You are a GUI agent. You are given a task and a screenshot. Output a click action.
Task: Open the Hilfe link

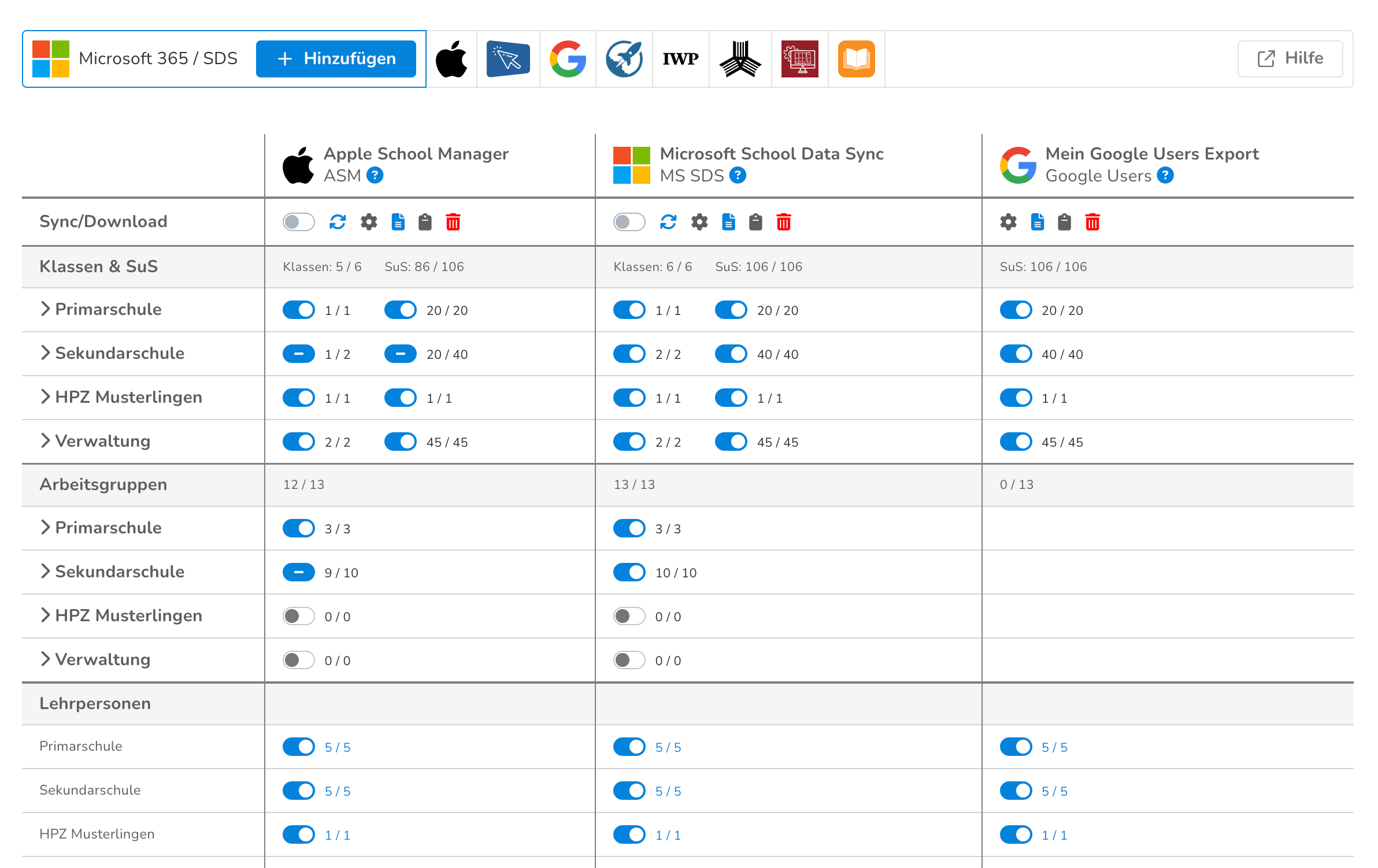[x=1290, y=59]
